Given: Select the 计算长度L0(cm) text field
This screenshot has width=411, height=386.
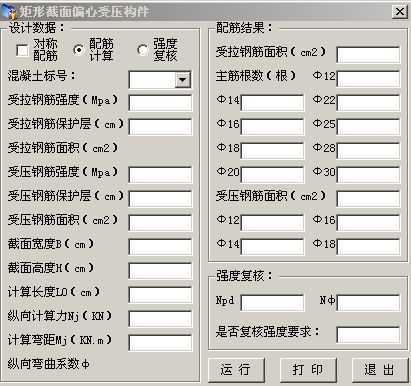Looking at the screenshot, I should pos(160,295).
